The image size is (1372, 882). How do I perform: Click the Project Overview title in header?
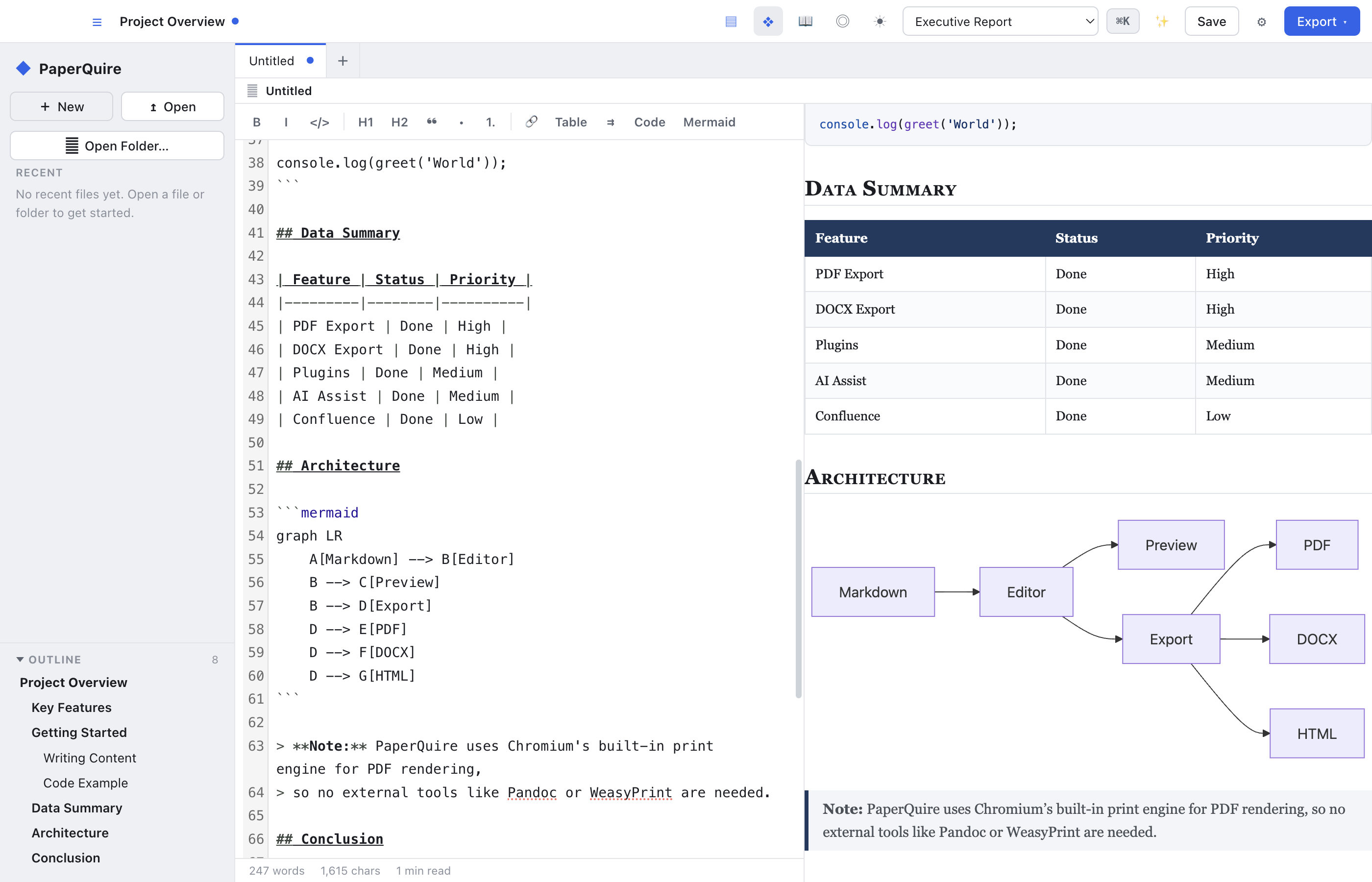coord(172,22)
